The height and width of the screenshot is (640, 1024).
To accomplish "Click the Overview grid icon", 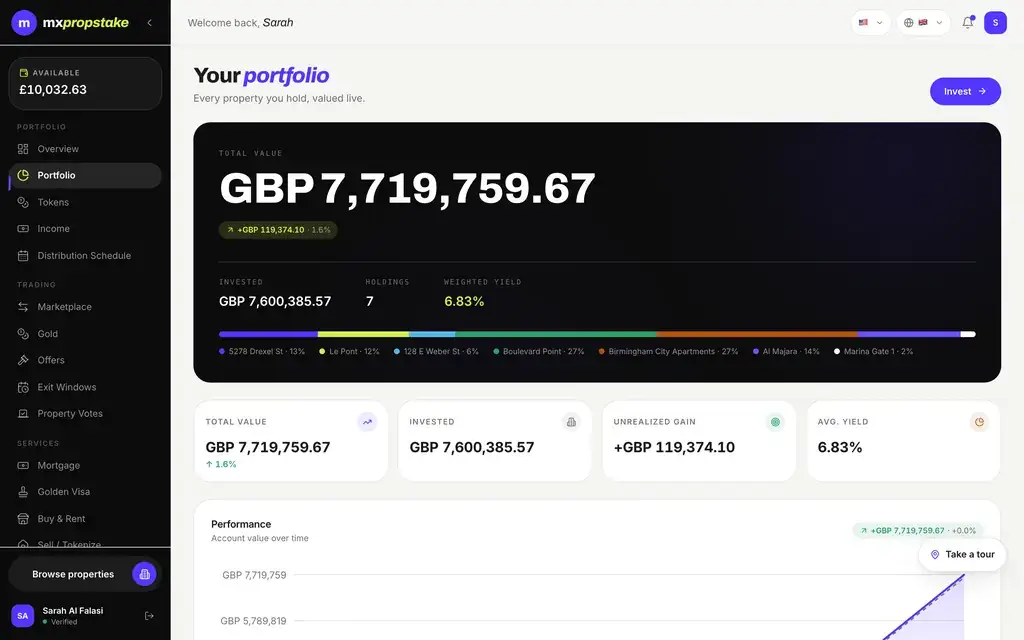I will (x=23, y=149).
